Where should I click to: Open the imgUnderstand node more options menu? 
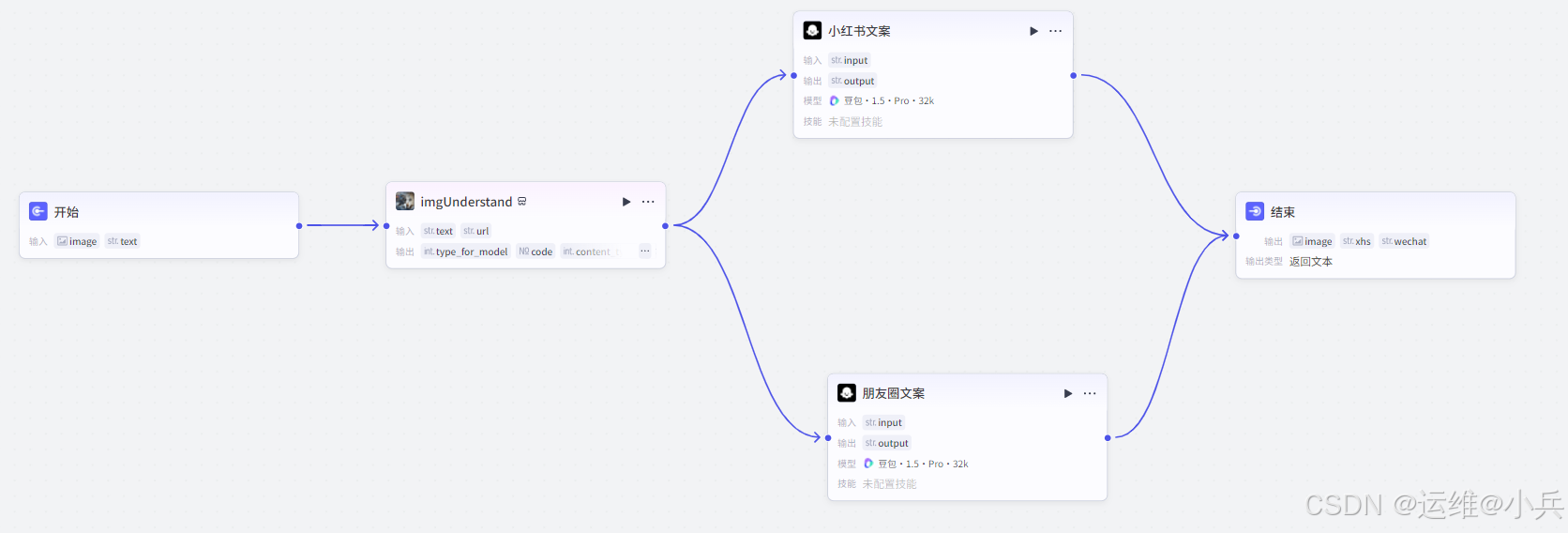pyautogui.click(x=648, y=202)
